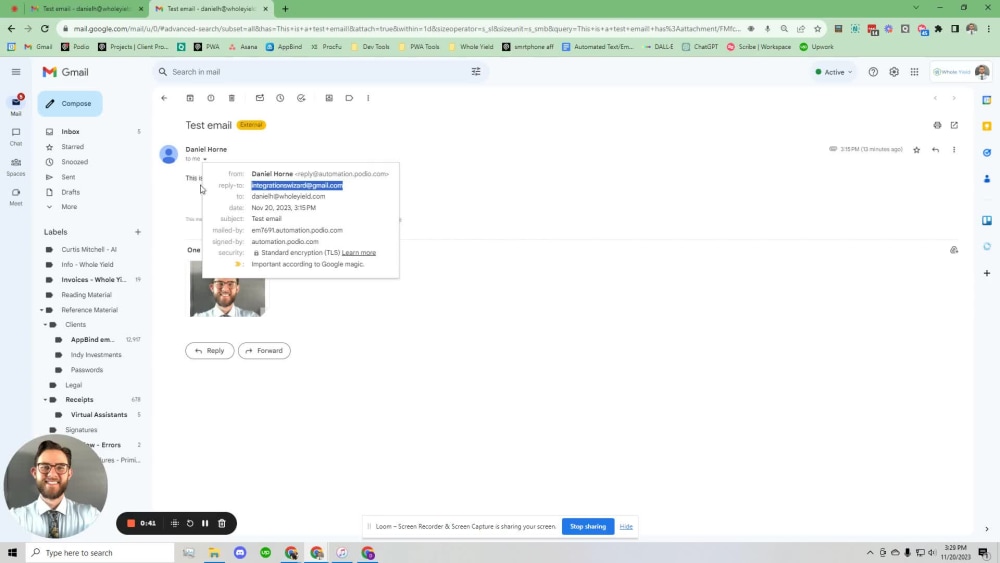Image resolution: width=1000 pixels, height=563 pixels.
Task: Collapse Receipts label tree
Action: coord(46,400)
